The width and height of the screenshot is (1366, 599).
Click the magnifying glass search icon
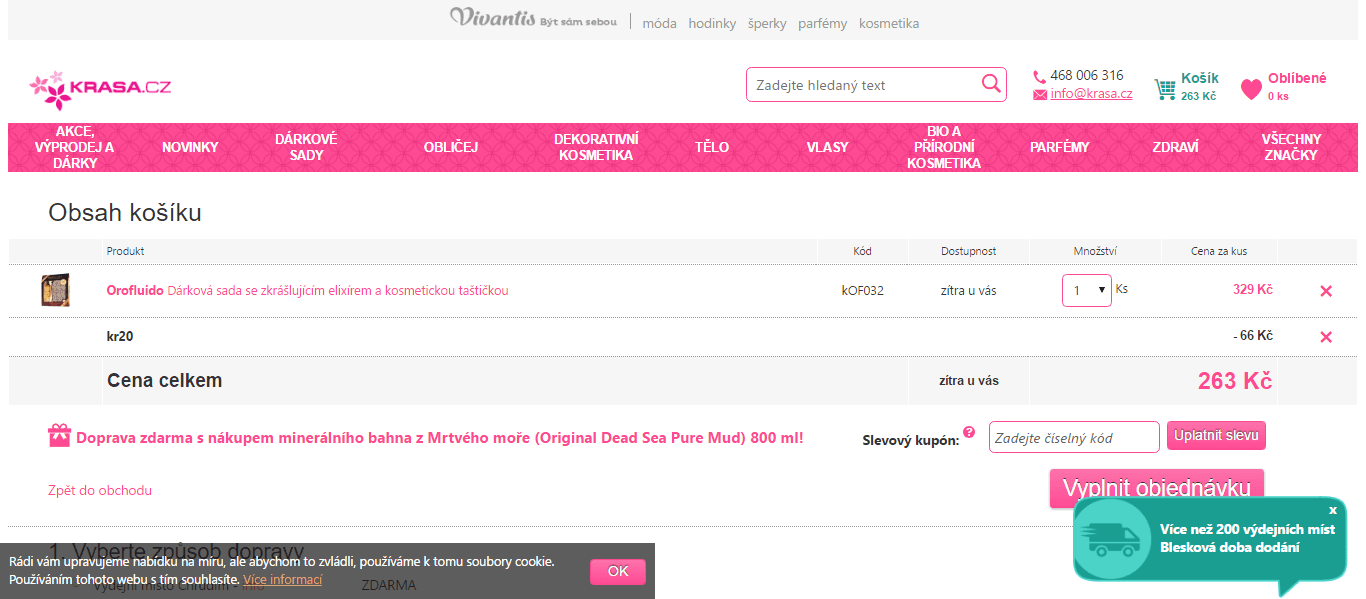tap(990, 84)
